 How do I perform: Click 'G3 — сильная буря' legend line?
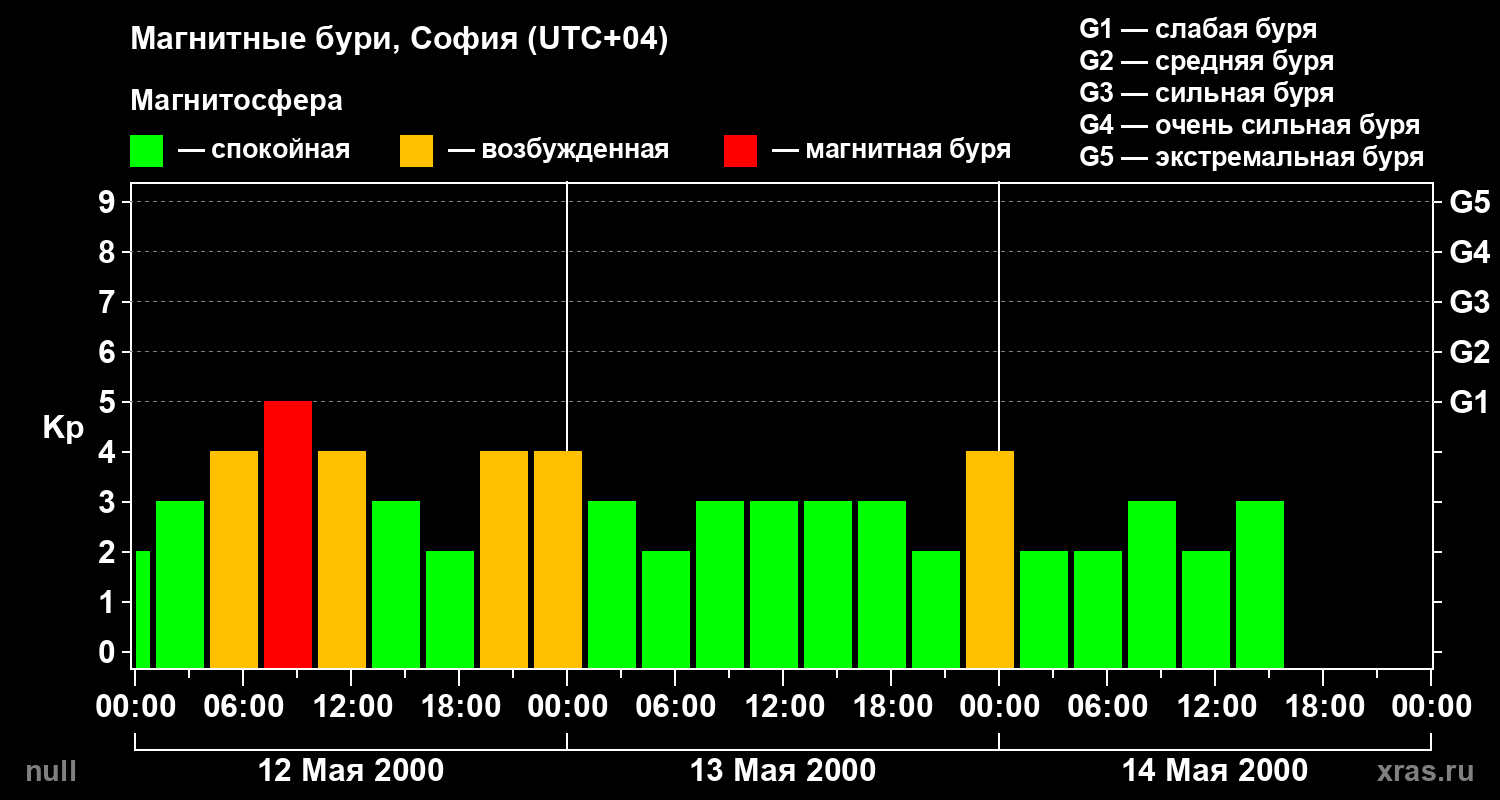[x=1206, y=93]
